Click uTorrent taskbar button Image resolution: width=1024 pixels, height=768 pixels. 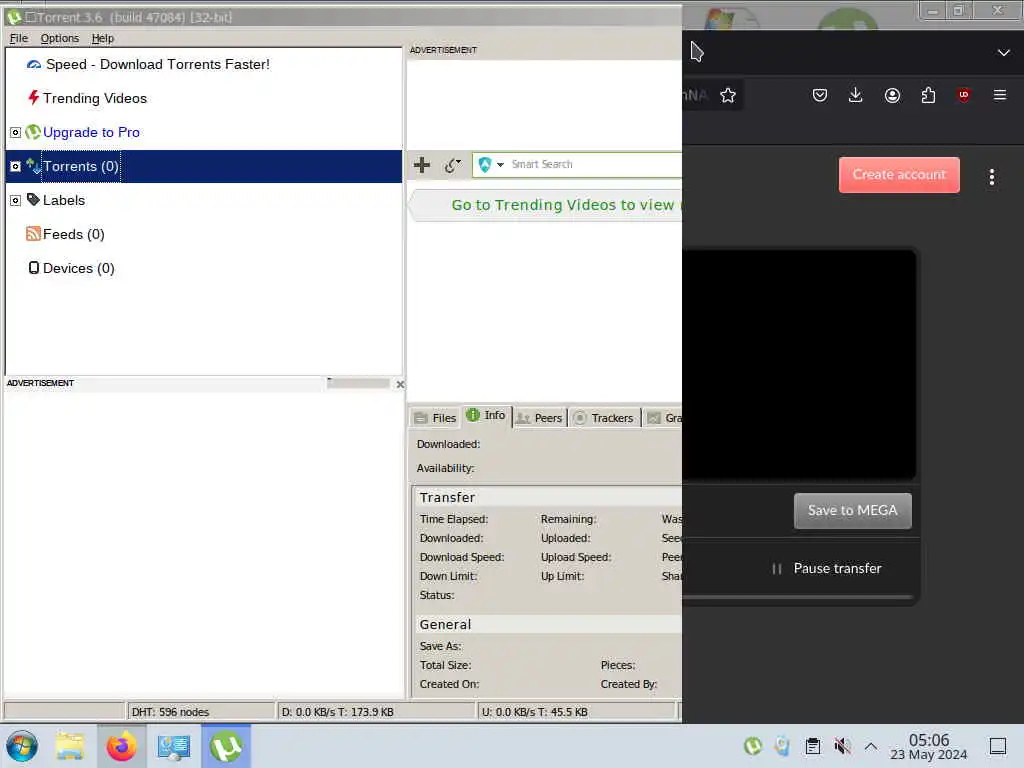pyautogui.click(x=226, y=746)
